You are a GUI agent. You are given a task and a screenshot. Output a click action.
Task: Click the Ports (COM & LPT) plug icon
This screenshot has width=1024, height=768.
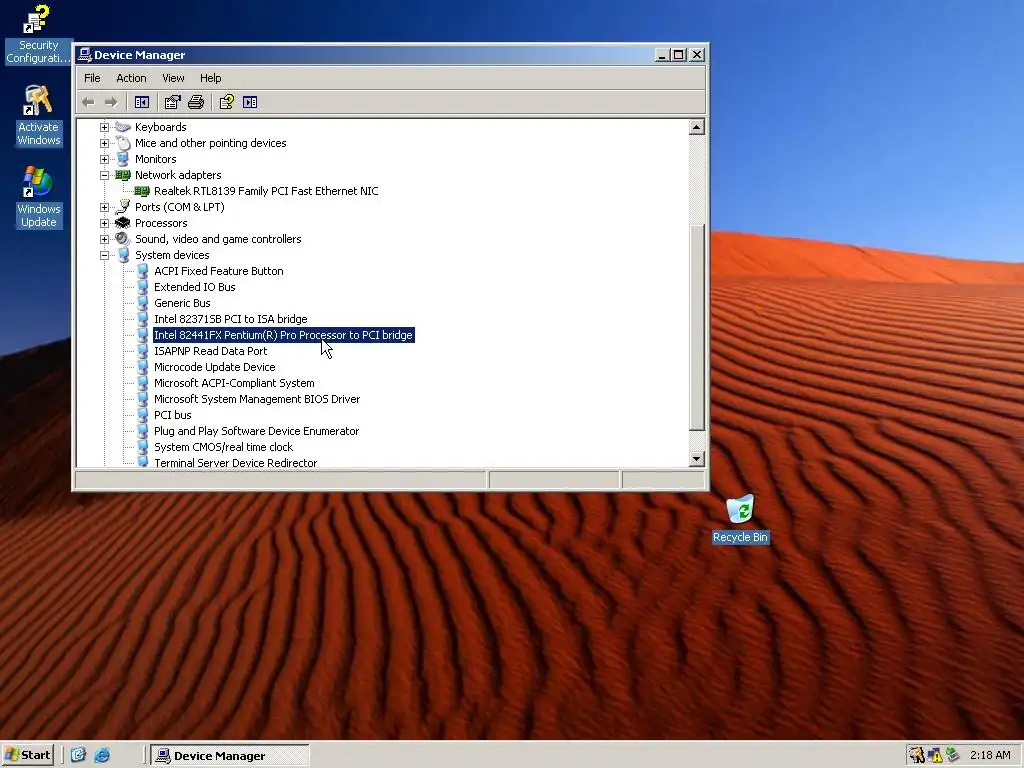tap(123, 207)
